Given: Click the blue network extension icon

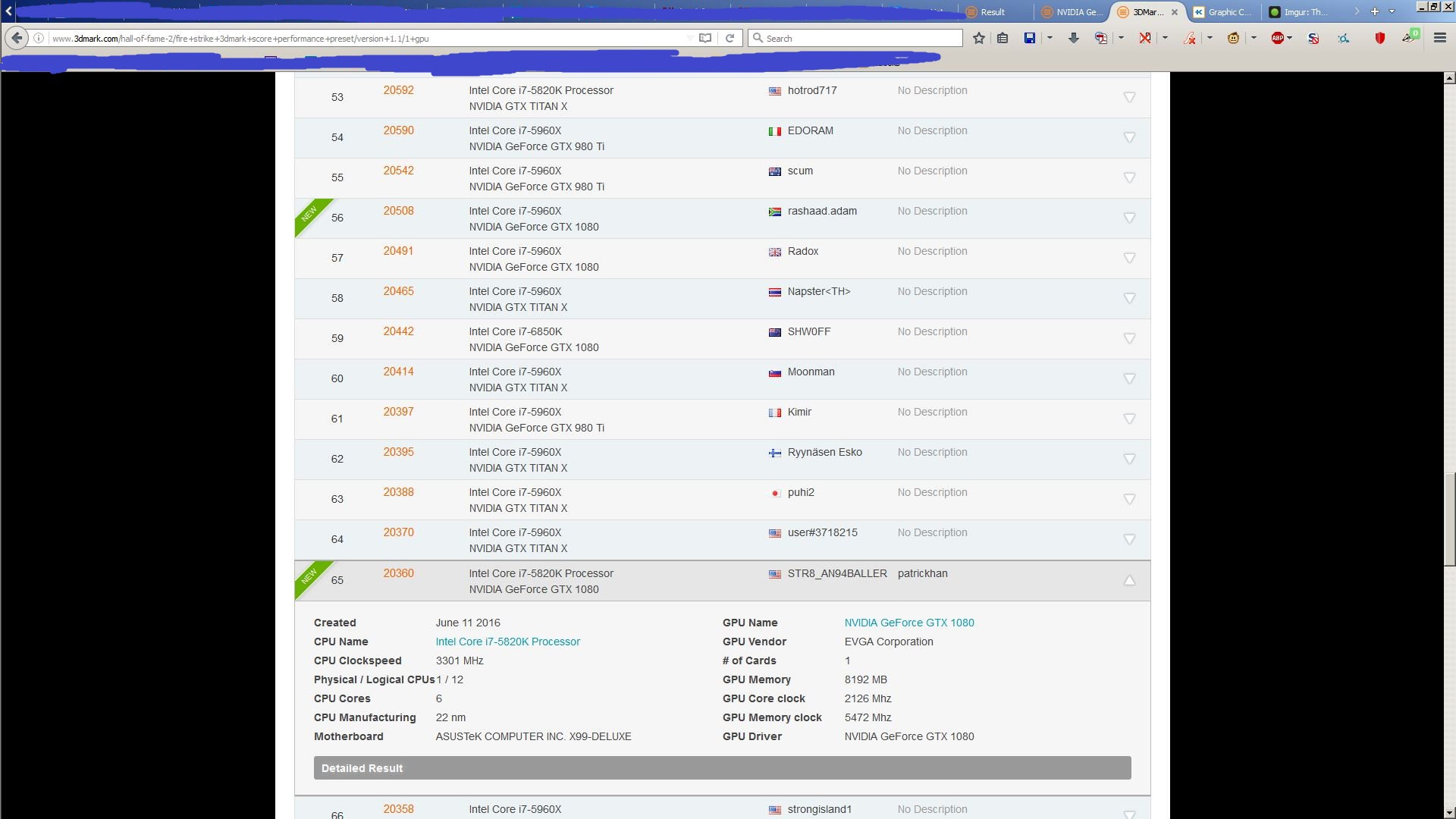Looking at the screenshot, I should (1344, 38).
